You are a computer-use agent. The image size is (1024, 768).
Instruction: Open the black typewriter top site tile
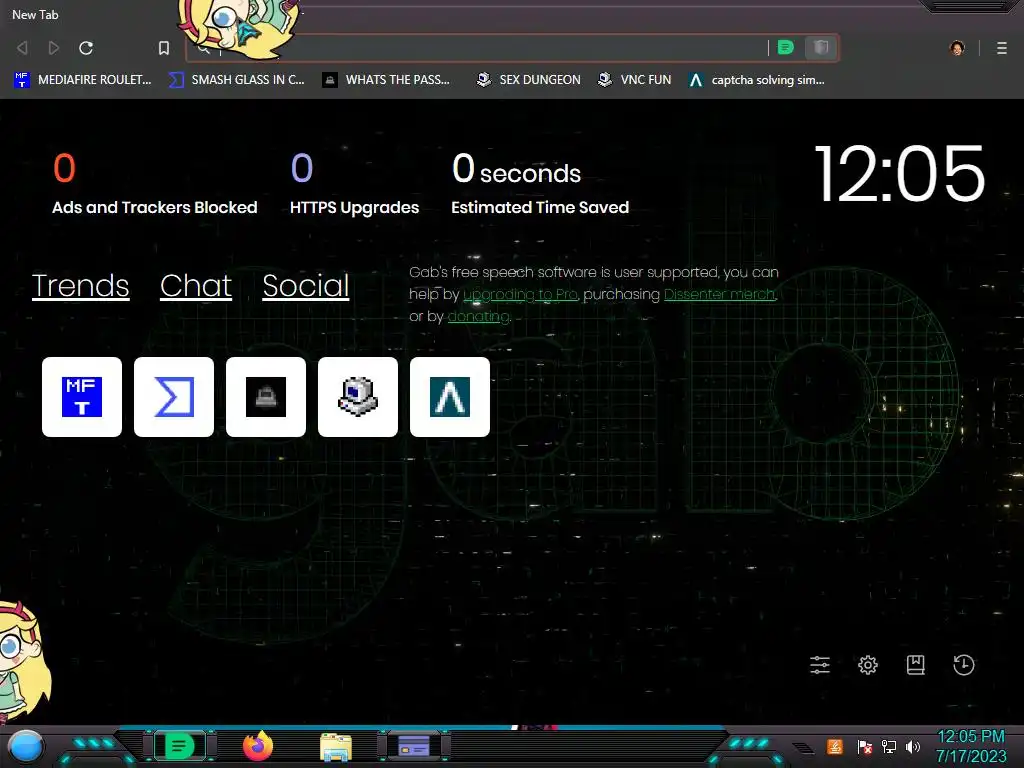[266, 397]
